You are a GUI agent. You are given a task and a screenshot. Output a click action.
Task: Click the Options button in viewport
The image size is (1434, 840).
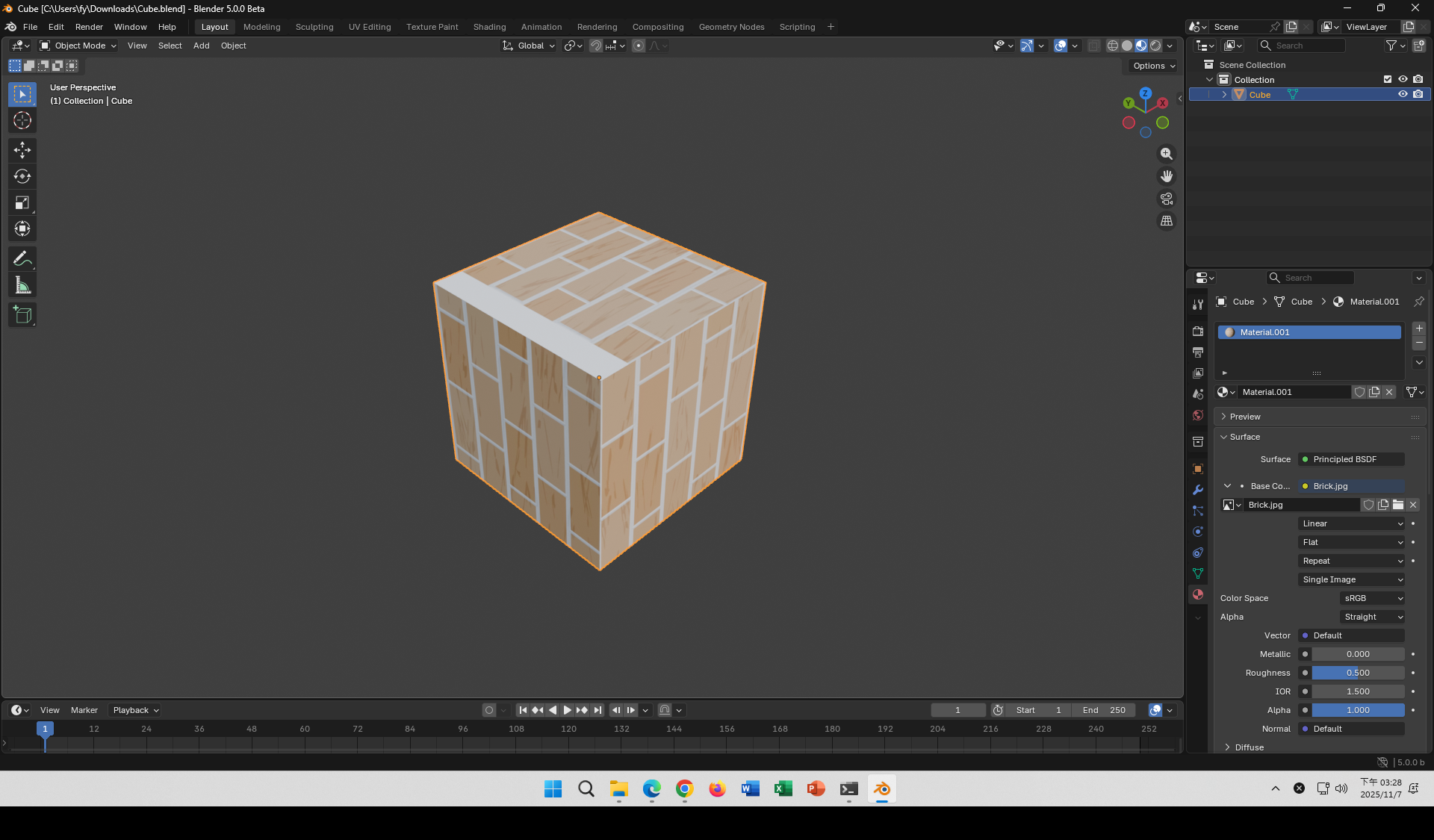1153,66
